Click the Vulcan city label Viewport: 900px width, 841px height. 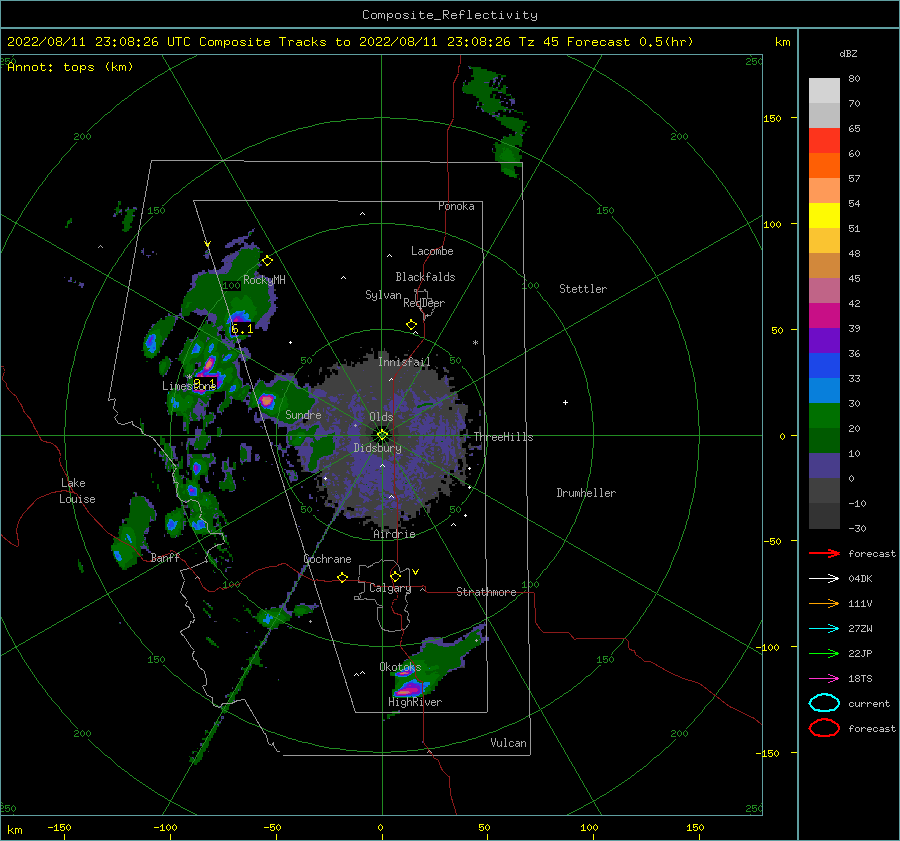click(x=508, y=743)
